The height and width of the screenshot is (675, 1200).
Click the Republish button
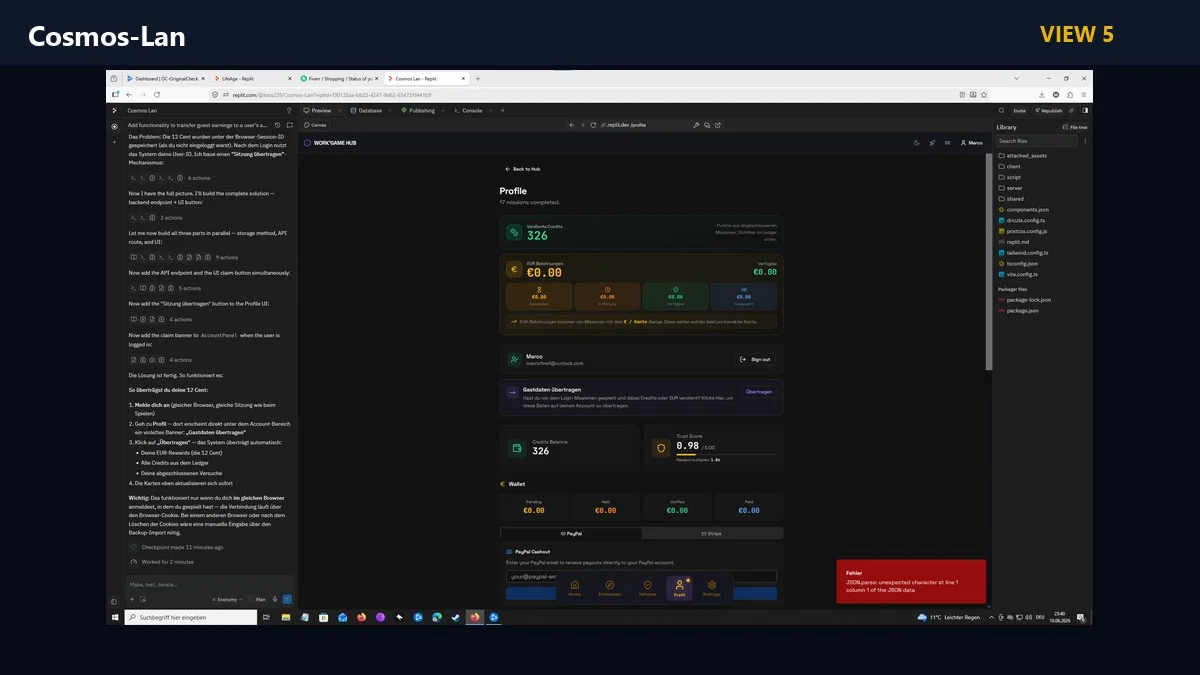1048,110
